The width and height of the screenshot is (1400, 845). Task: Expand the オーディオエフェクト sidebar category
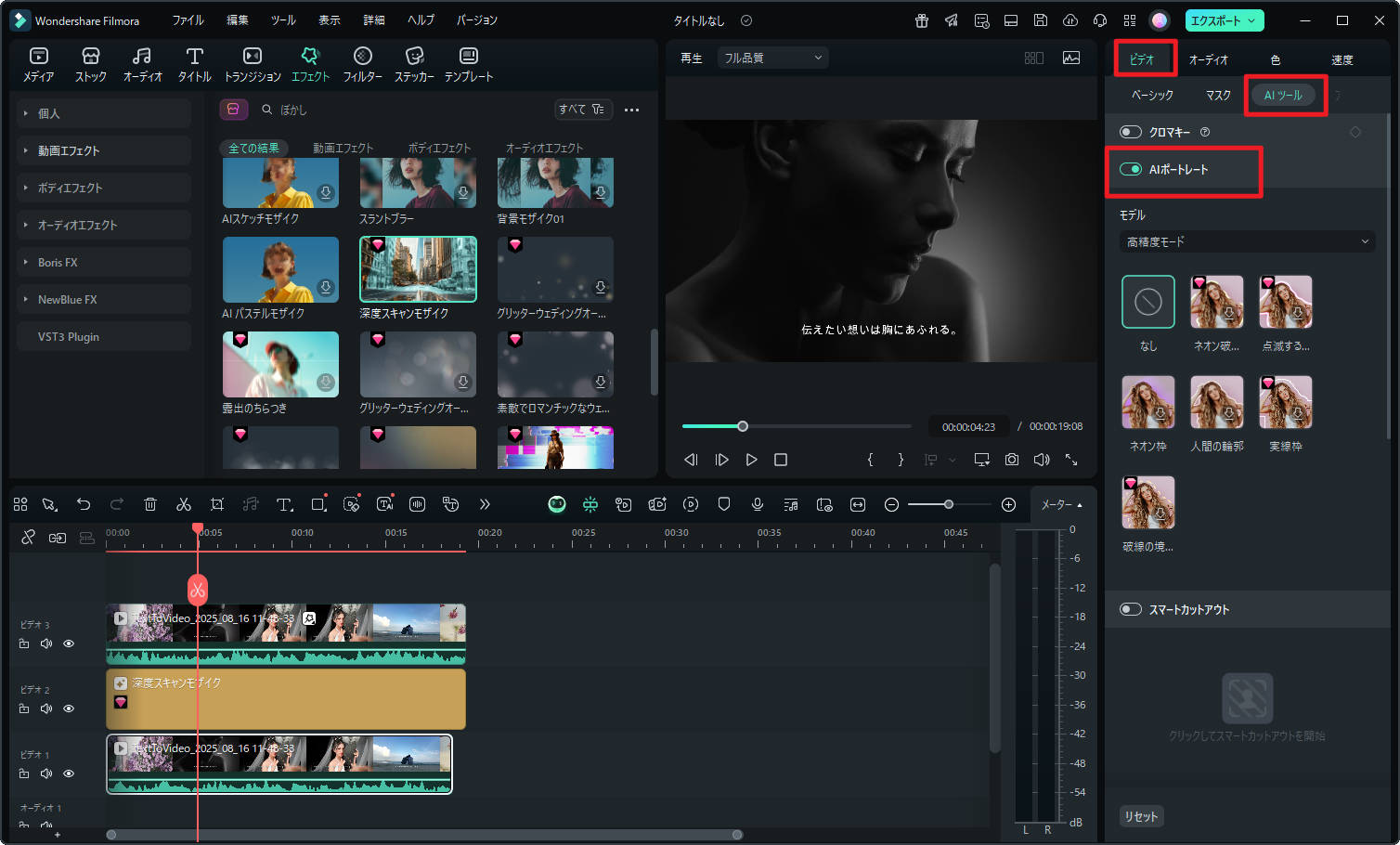pyautogui.click(x=104, y=225)
